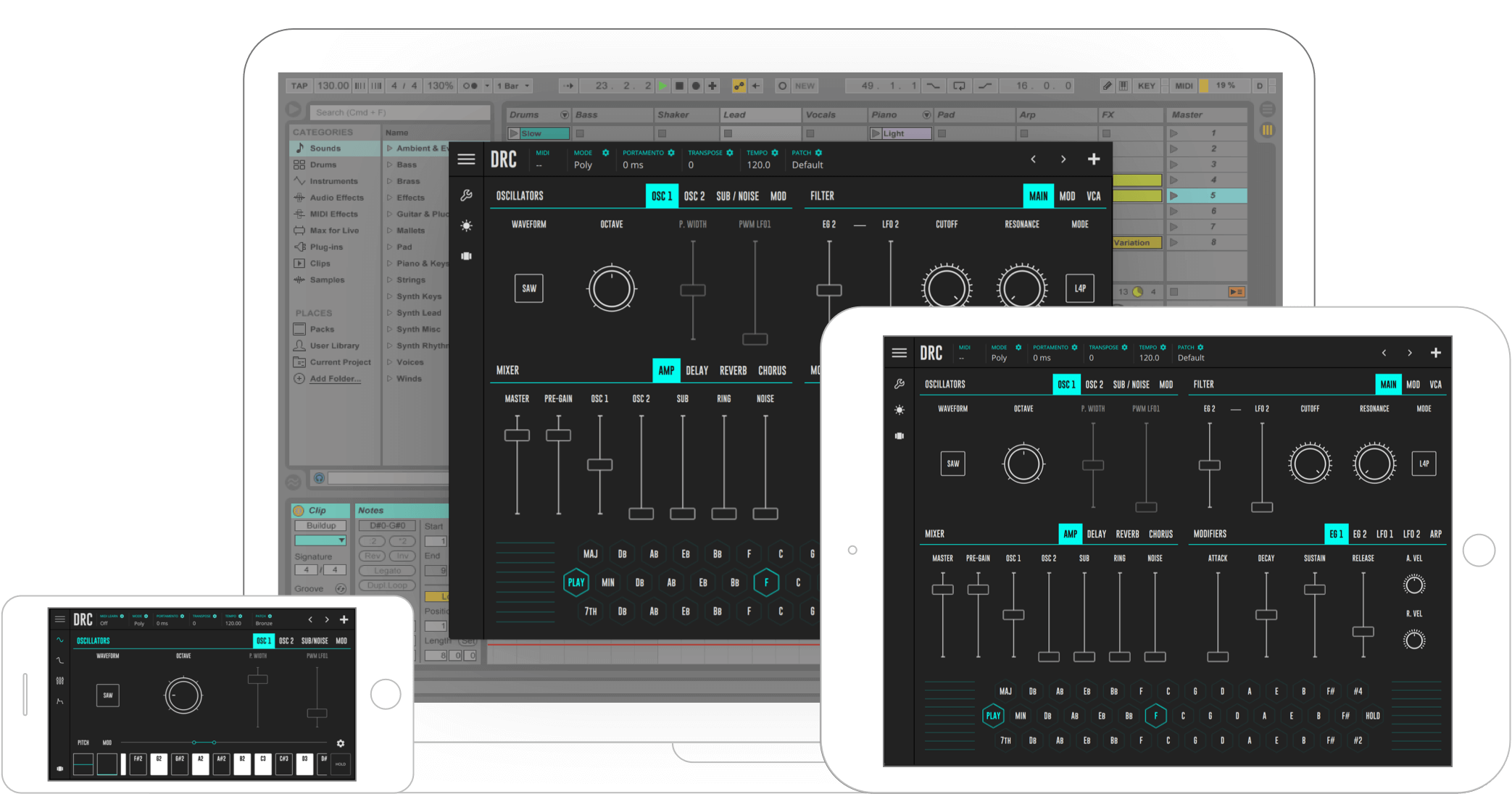Open settings gear beside phone keyboard
Screen dimensions: 1512x794
pyautogui.click(x=341, y=743)
